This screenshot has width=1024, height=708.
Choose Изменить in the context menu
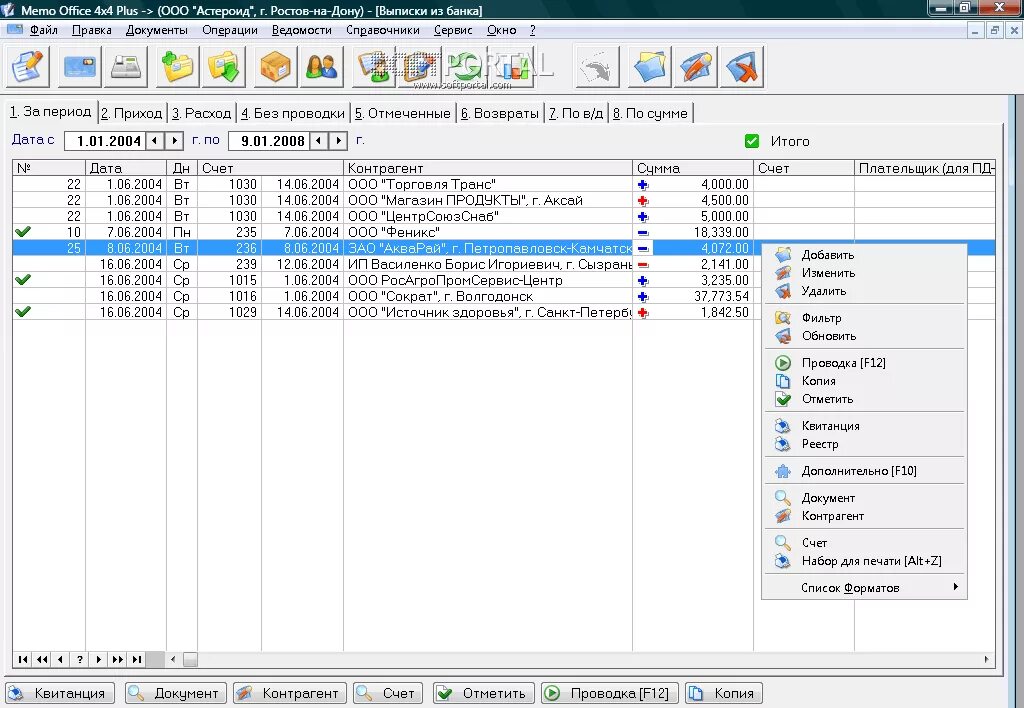coord(865,273)
